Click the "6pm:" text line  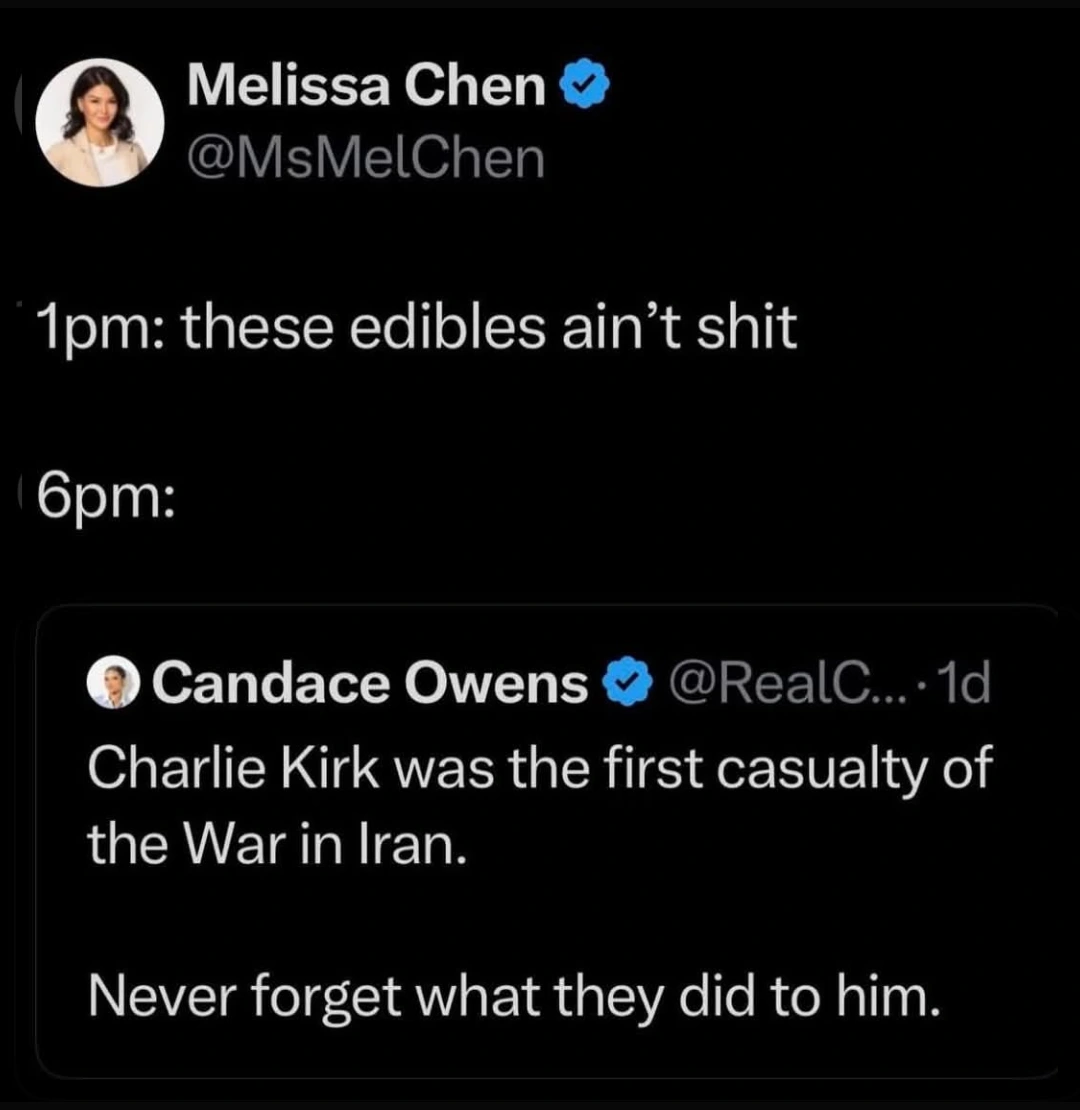[104, 497]
